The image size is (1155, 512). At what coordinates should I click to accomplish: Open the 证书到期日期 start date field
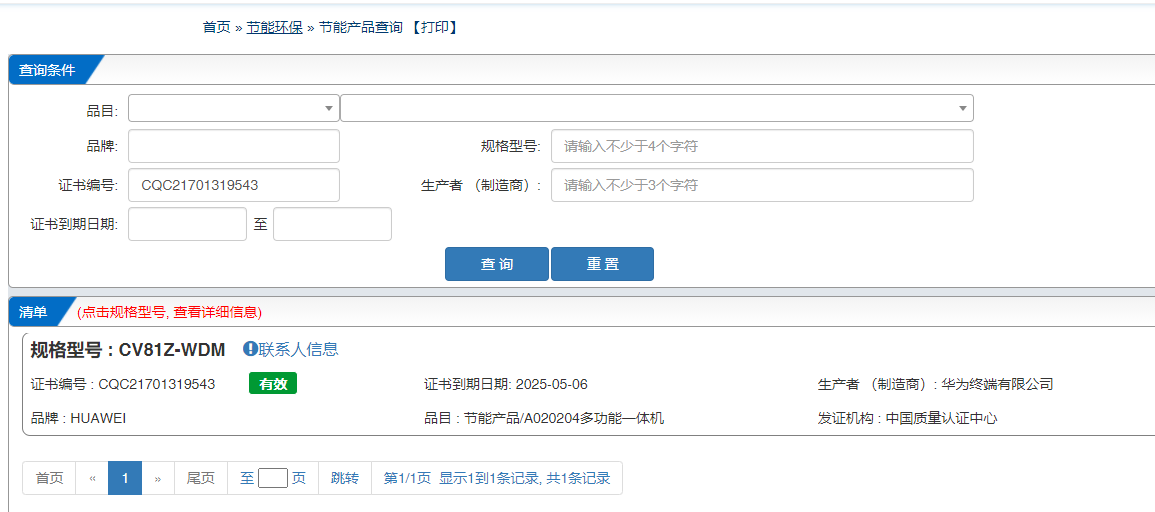point(187,224)
